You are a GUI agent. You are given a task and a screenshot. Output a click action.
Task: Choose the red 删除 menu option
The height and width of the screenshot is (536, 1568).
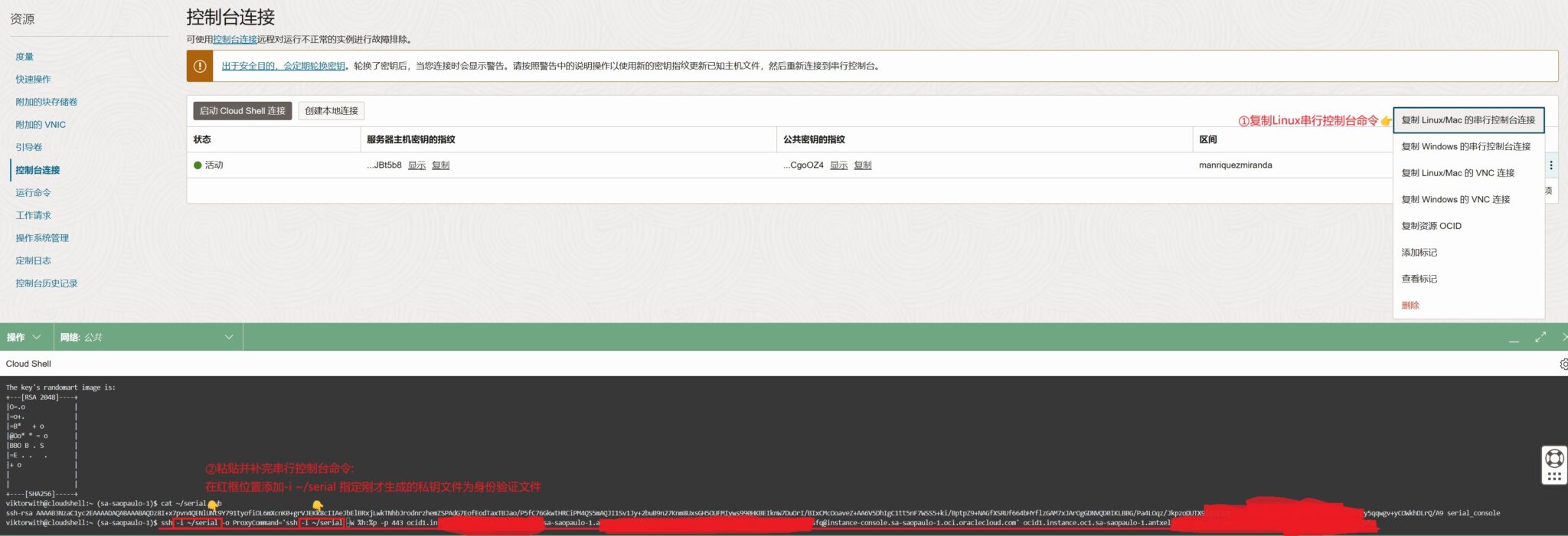pos(1410,306)
